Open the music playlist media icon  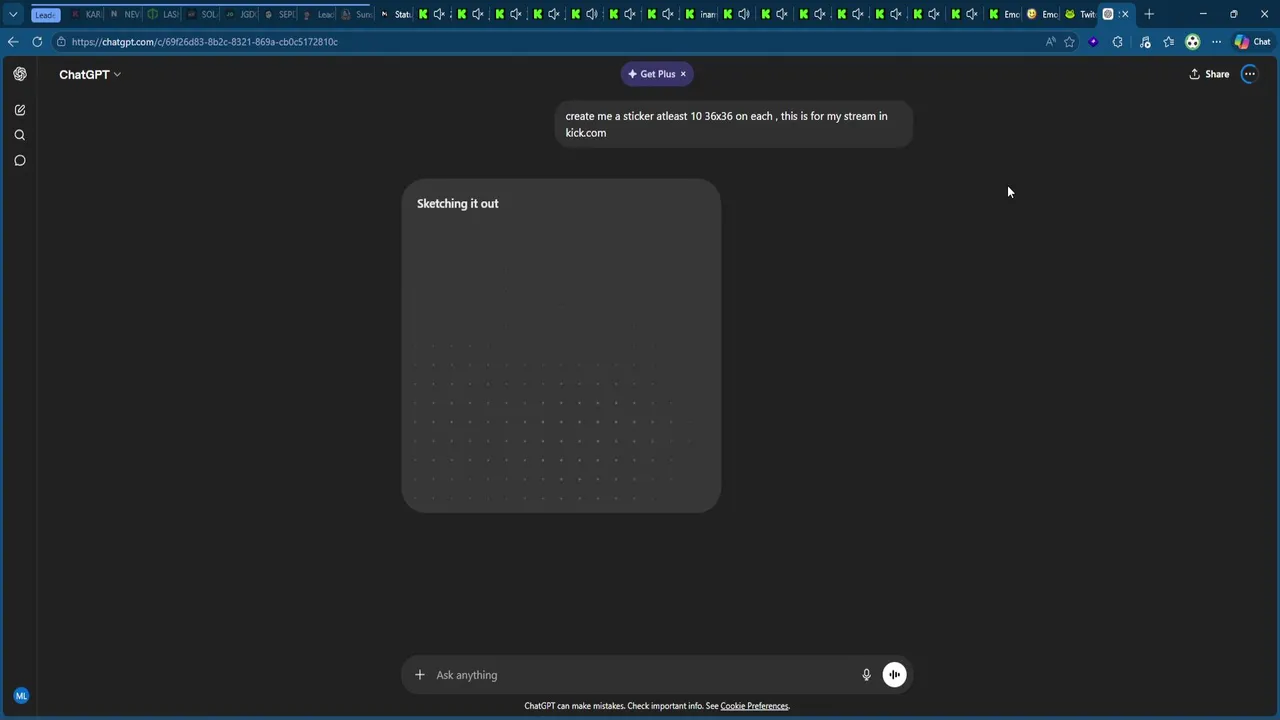pyautogui.click(x=1145, y=42)
